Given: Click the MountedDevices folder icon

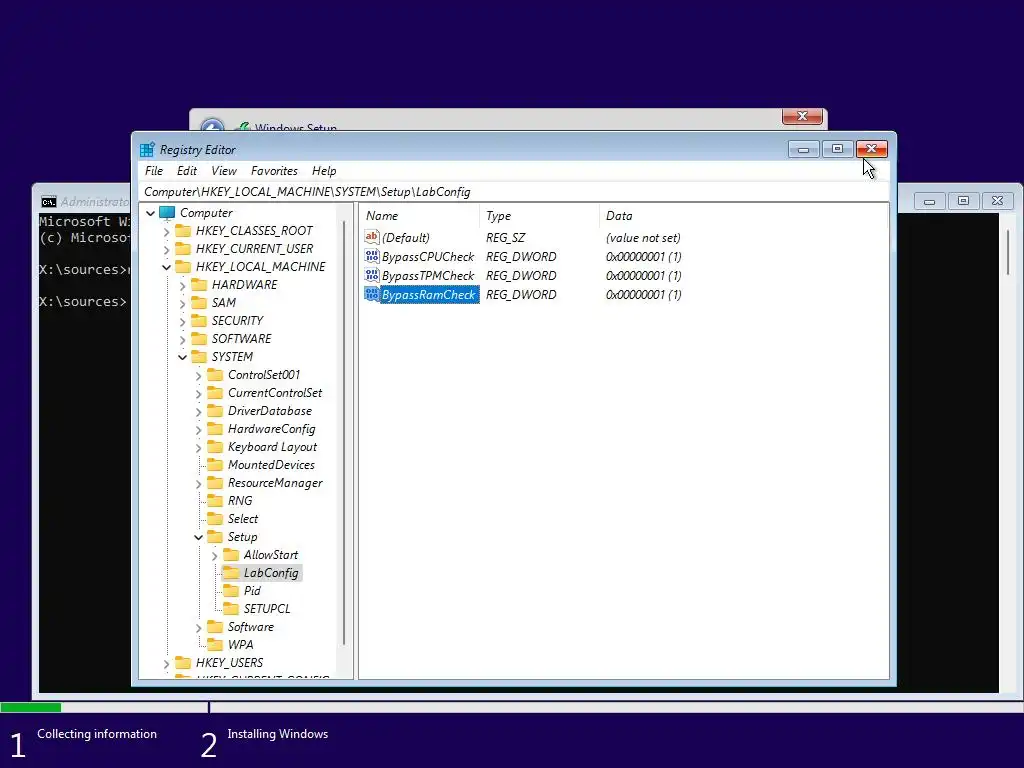Looking at the screenshot, I should click(x=215, y=465).
